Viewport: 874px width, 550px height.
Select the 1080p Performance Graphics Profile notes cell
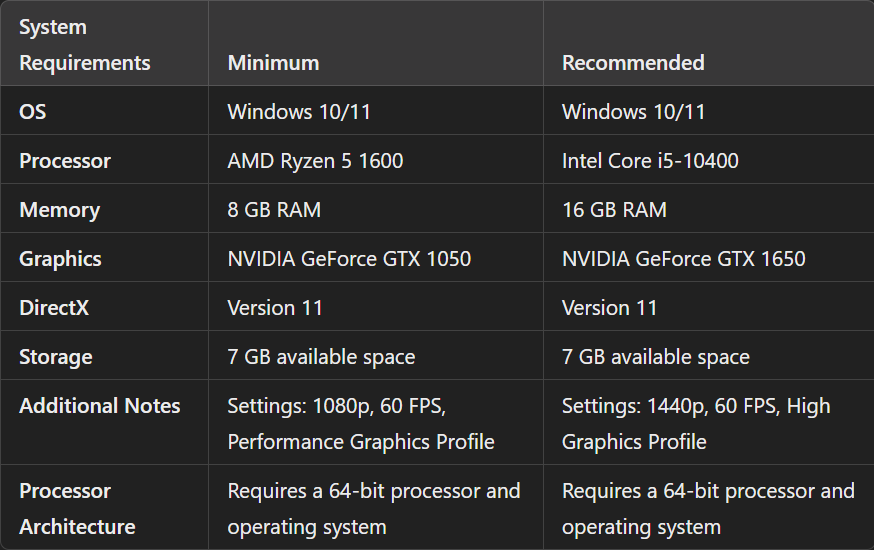coord(361,424)
